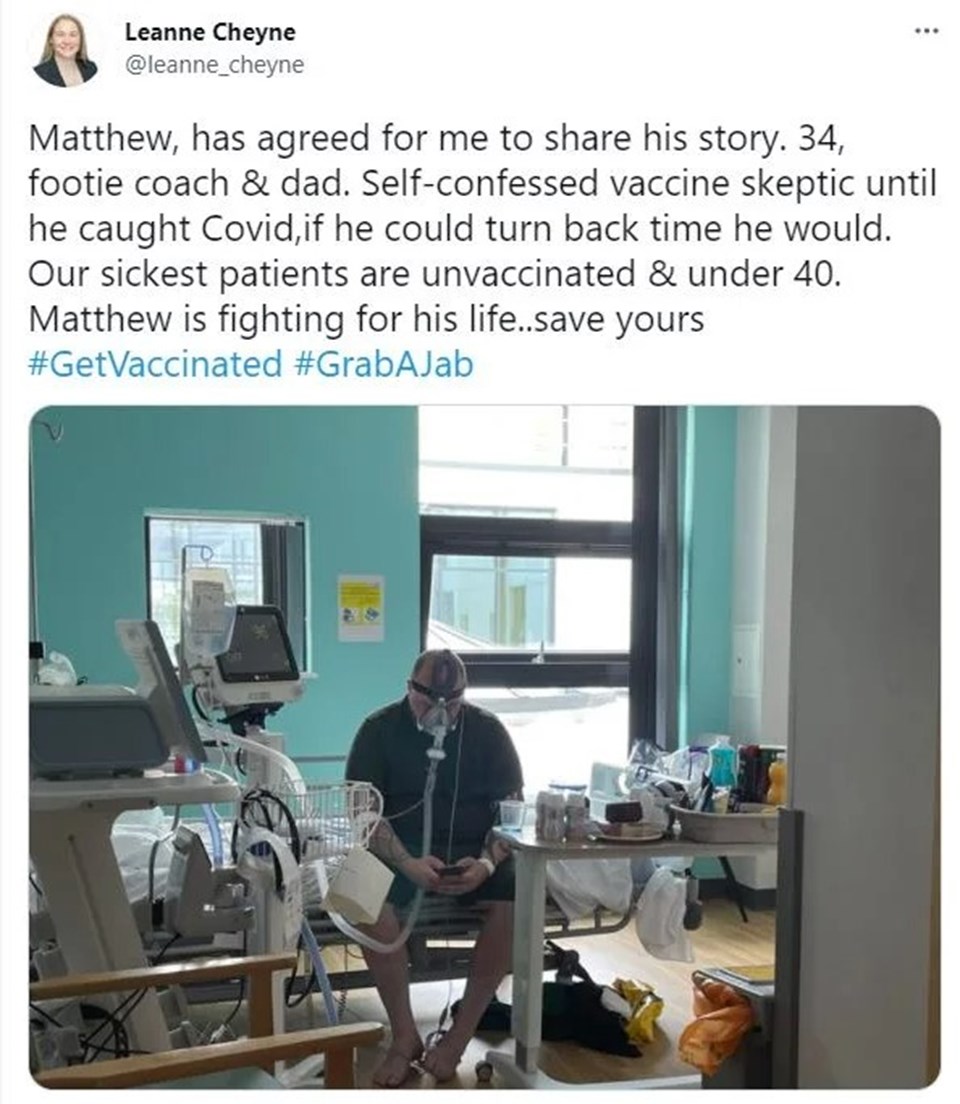Click the white wire basket on the equipment
The image size is (960, 1104).
coord(330,810)
